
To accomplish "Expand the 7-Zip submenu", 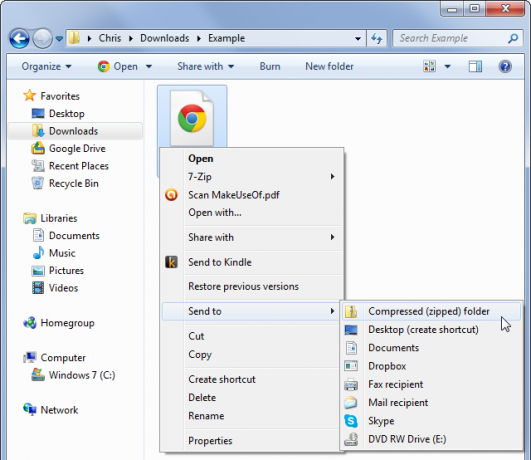I will (x=252, y=176).
